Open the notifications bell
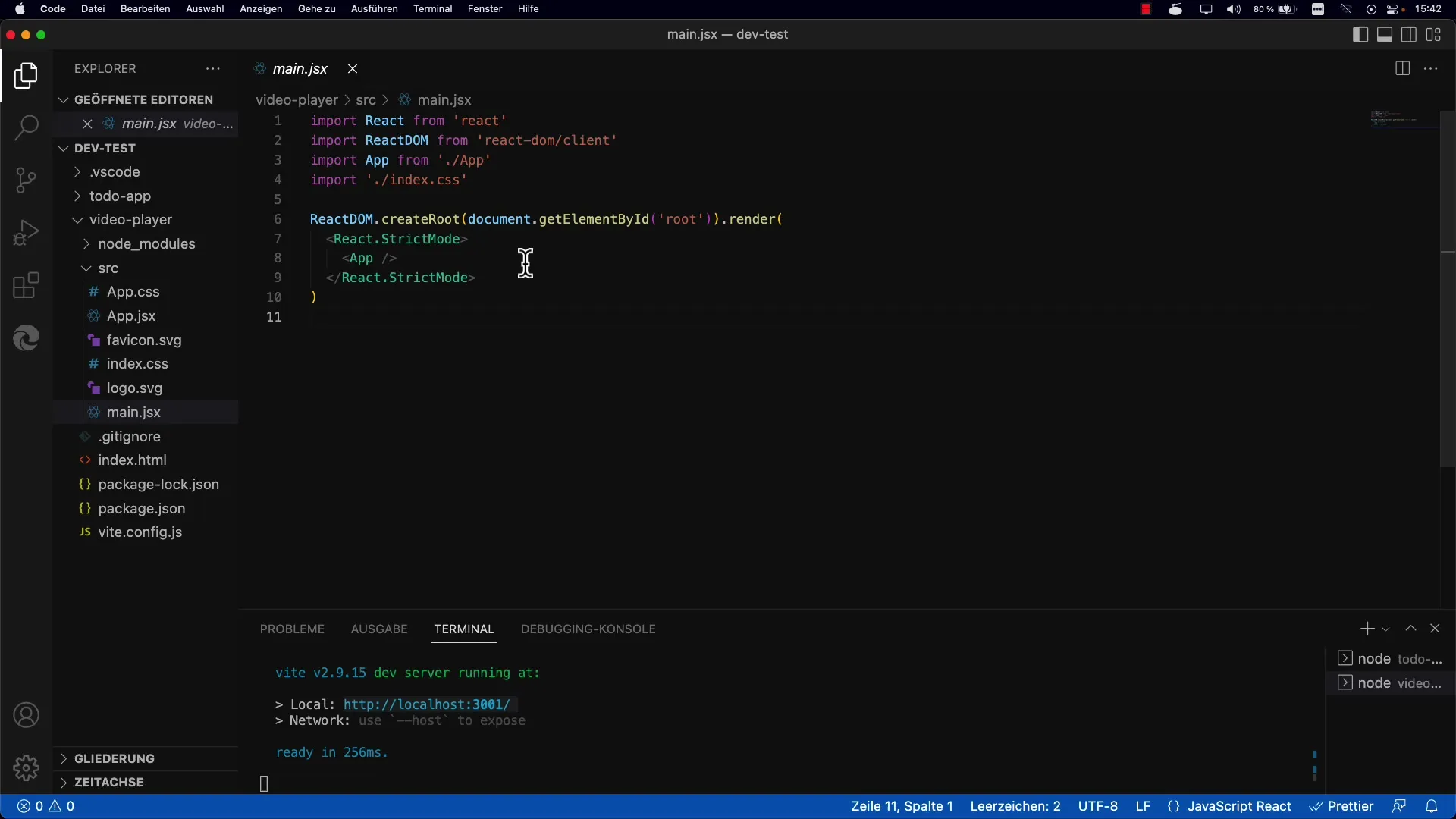The image size is (1456, 819). coord(1432,806)
